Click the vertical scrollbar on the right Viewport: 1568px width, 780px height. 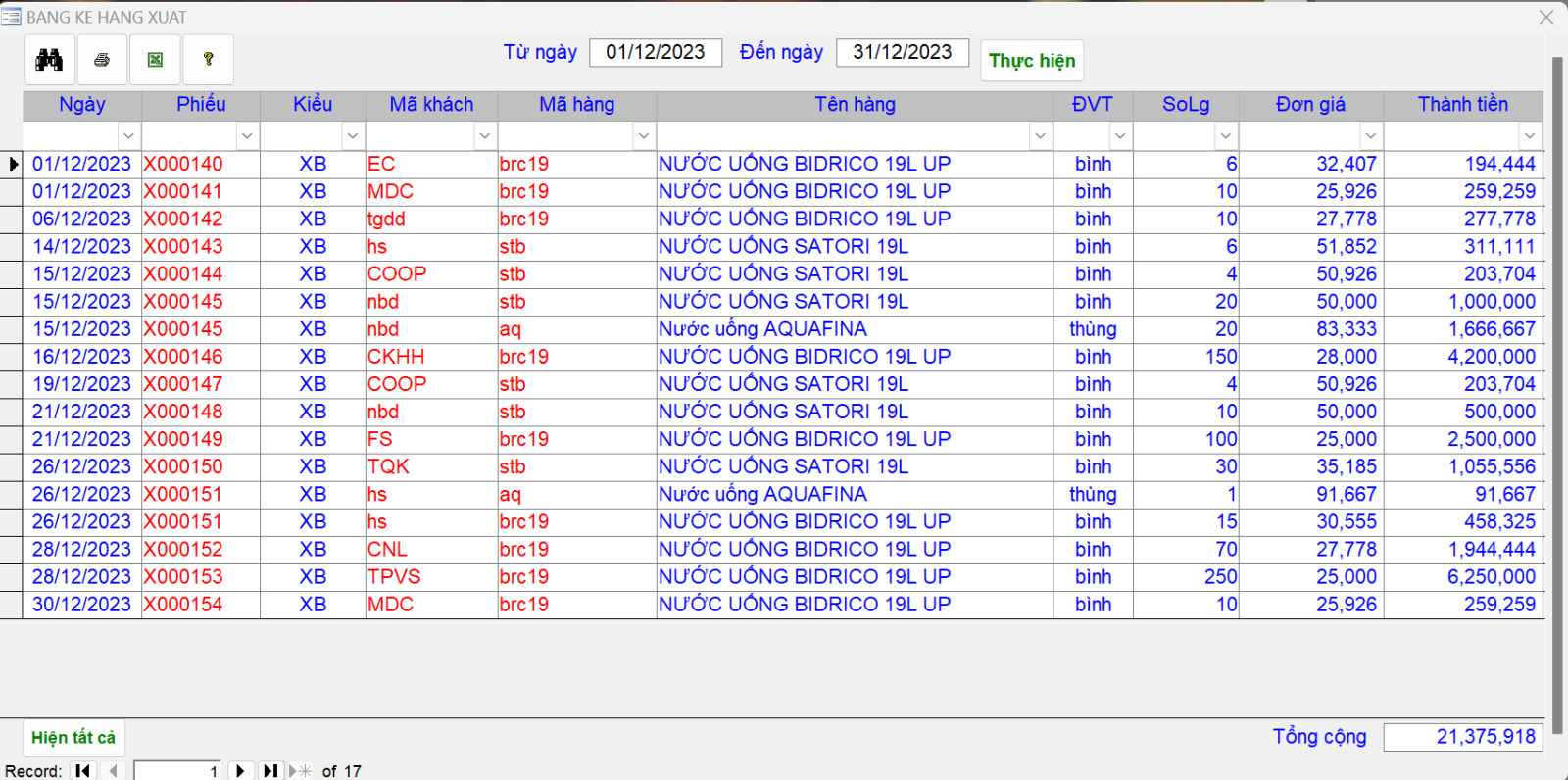click(1557, 392)
